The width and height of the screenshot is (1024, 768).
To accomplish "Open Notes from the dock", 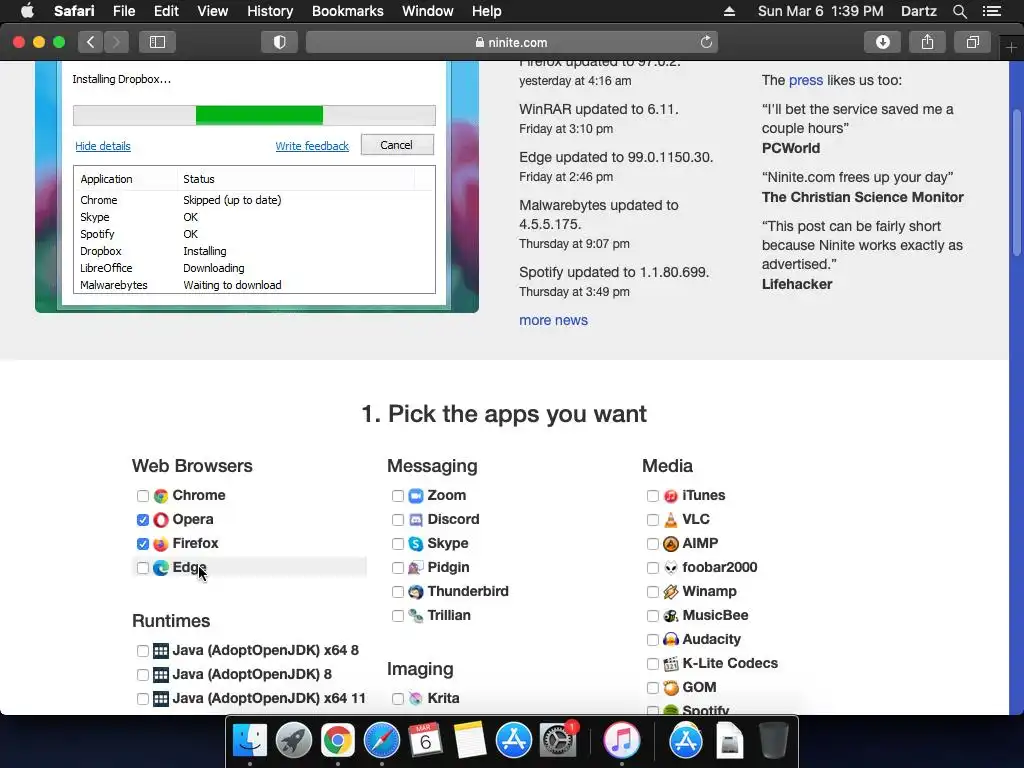I will [470, 741].
